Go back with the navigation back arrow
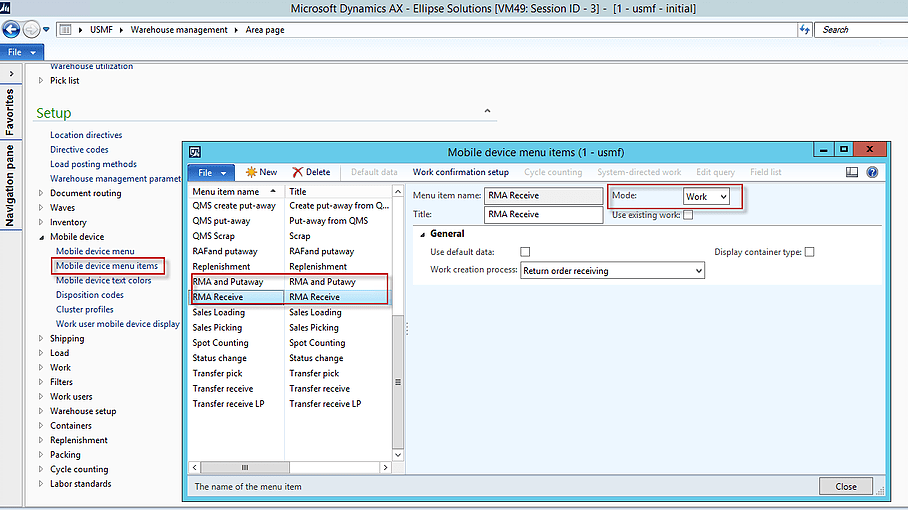908x510 pixels. pyautogui.click(x=11, y=29)
